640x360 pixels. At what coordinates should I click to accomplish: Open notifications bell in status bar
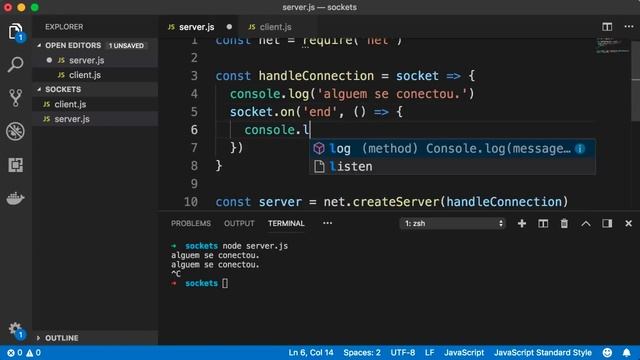click(x=627, y=353)
